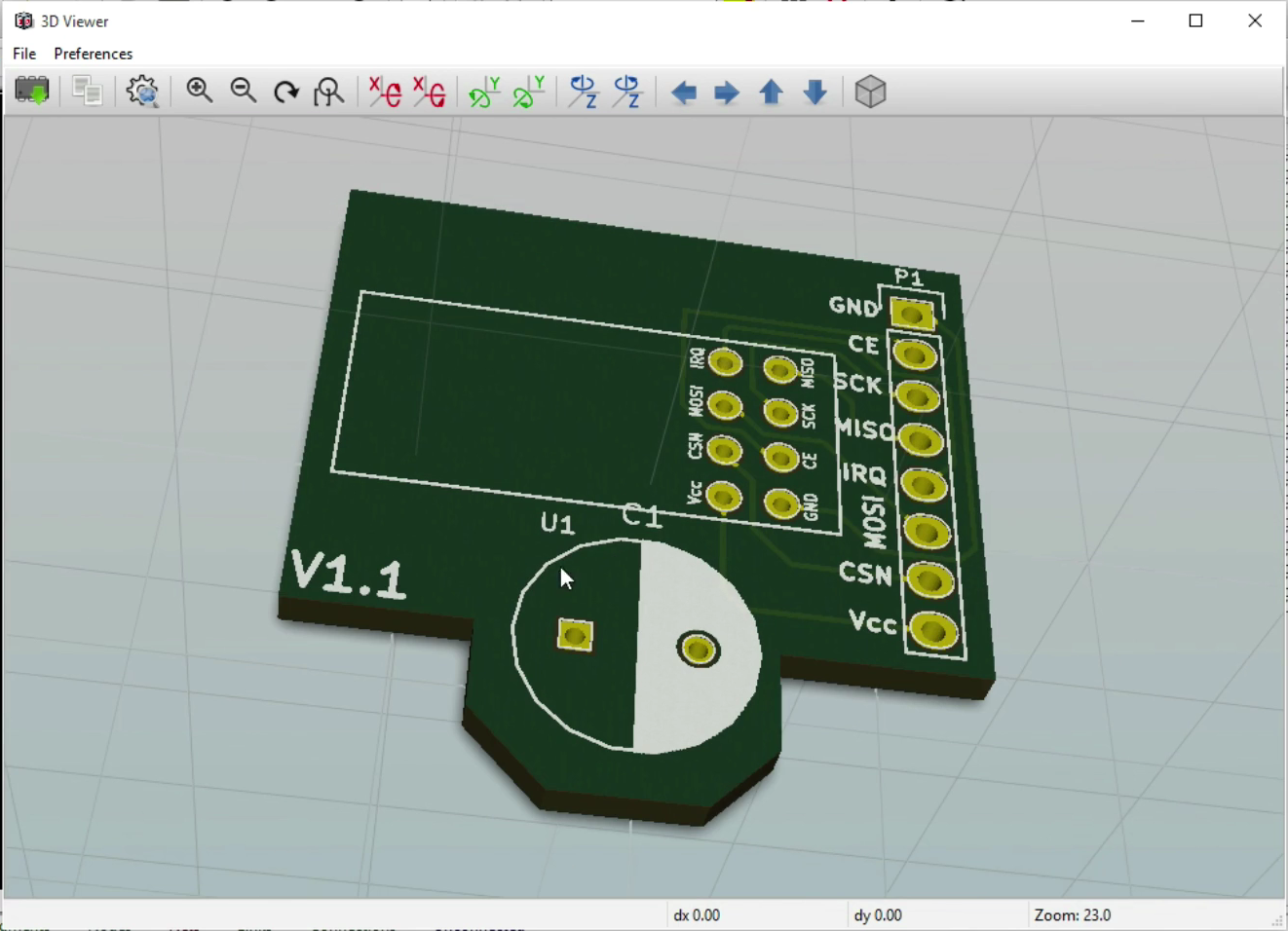Image resolution: width=1288 pixels, height=931 pixels.
Task: Open the Preferences menu
Action: [93, 54]
